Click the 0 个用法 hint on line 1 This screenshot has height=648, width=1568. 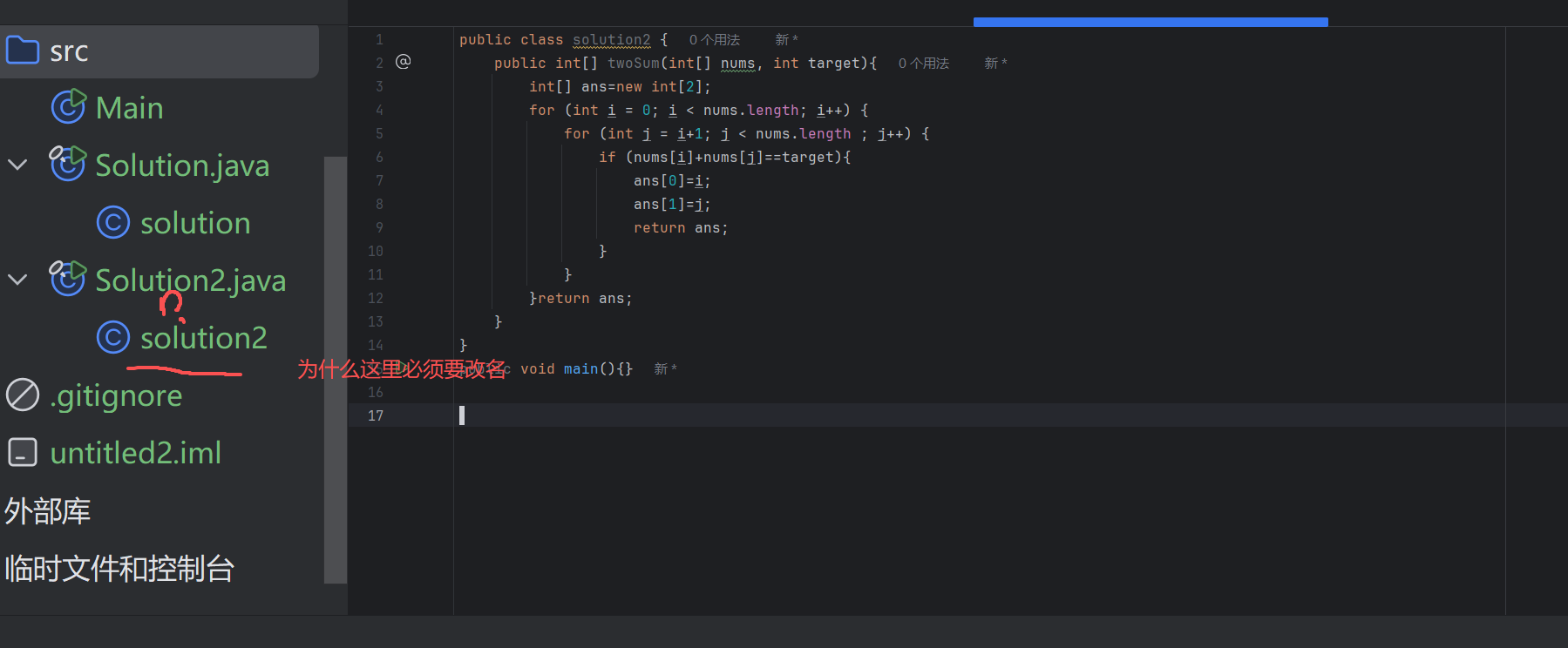tap(714, 40)
